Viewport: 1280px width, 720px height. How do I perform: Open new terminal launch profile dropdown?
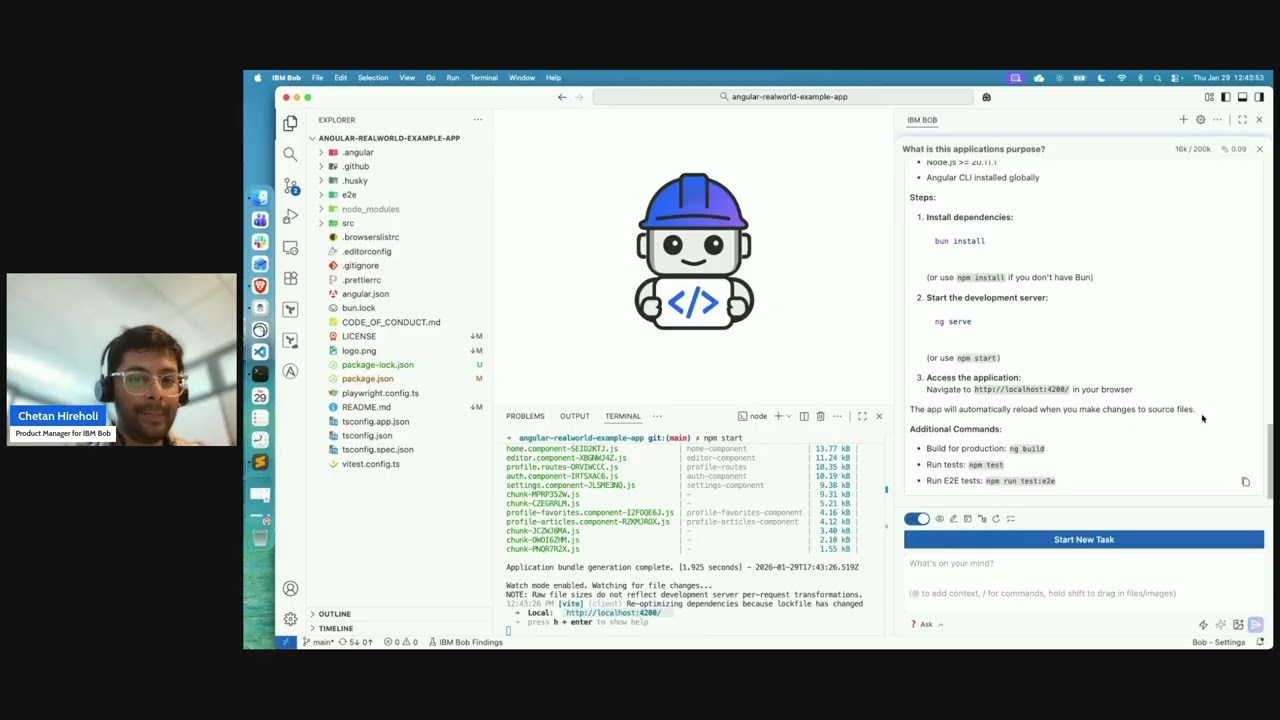tap(789, 416)
